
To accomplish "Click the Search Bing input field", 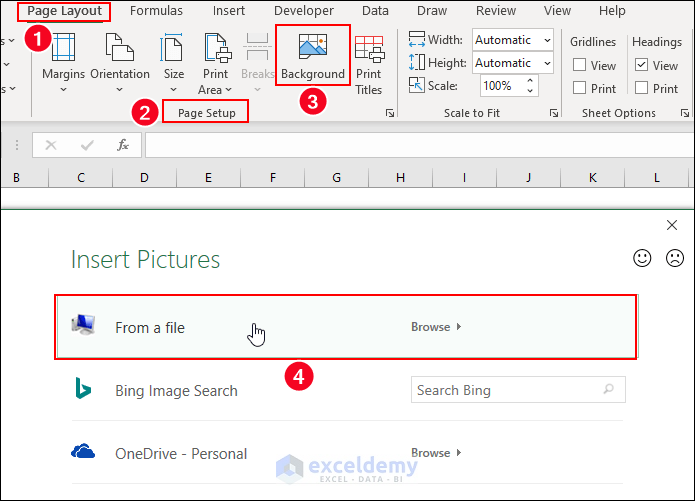I will pyautogui.click(x=508, y=390).
